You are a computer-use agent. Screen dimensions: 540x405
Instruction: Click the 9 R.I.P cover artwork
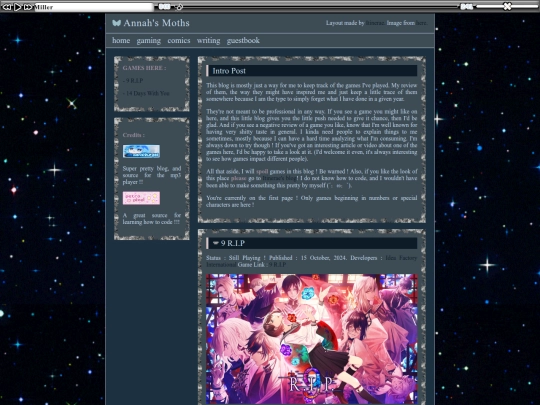tap(312, 339)
